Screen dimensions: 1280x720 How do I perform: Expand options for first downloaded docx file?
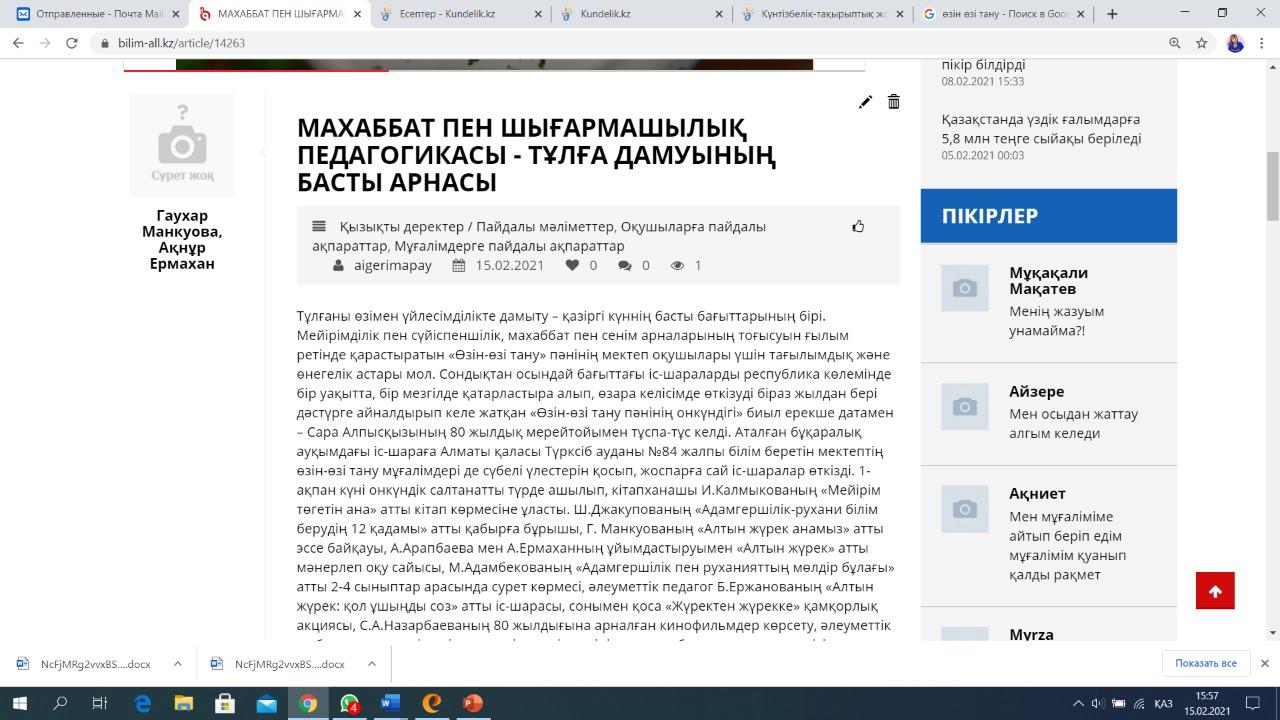coord(177,663)
